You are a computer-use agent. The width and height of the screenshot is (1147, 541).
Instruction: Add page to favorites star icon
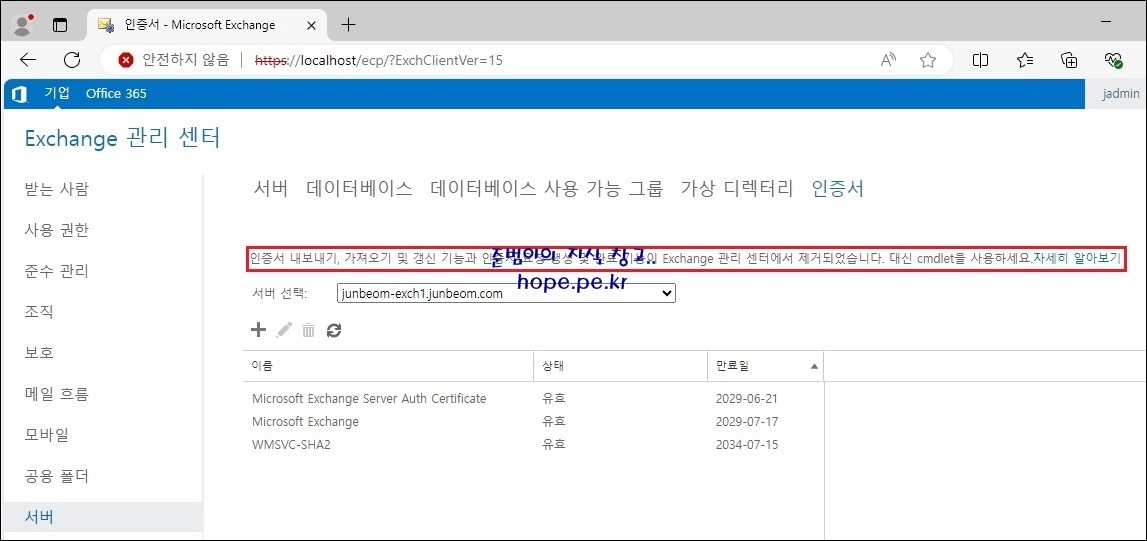pos(928,60)
